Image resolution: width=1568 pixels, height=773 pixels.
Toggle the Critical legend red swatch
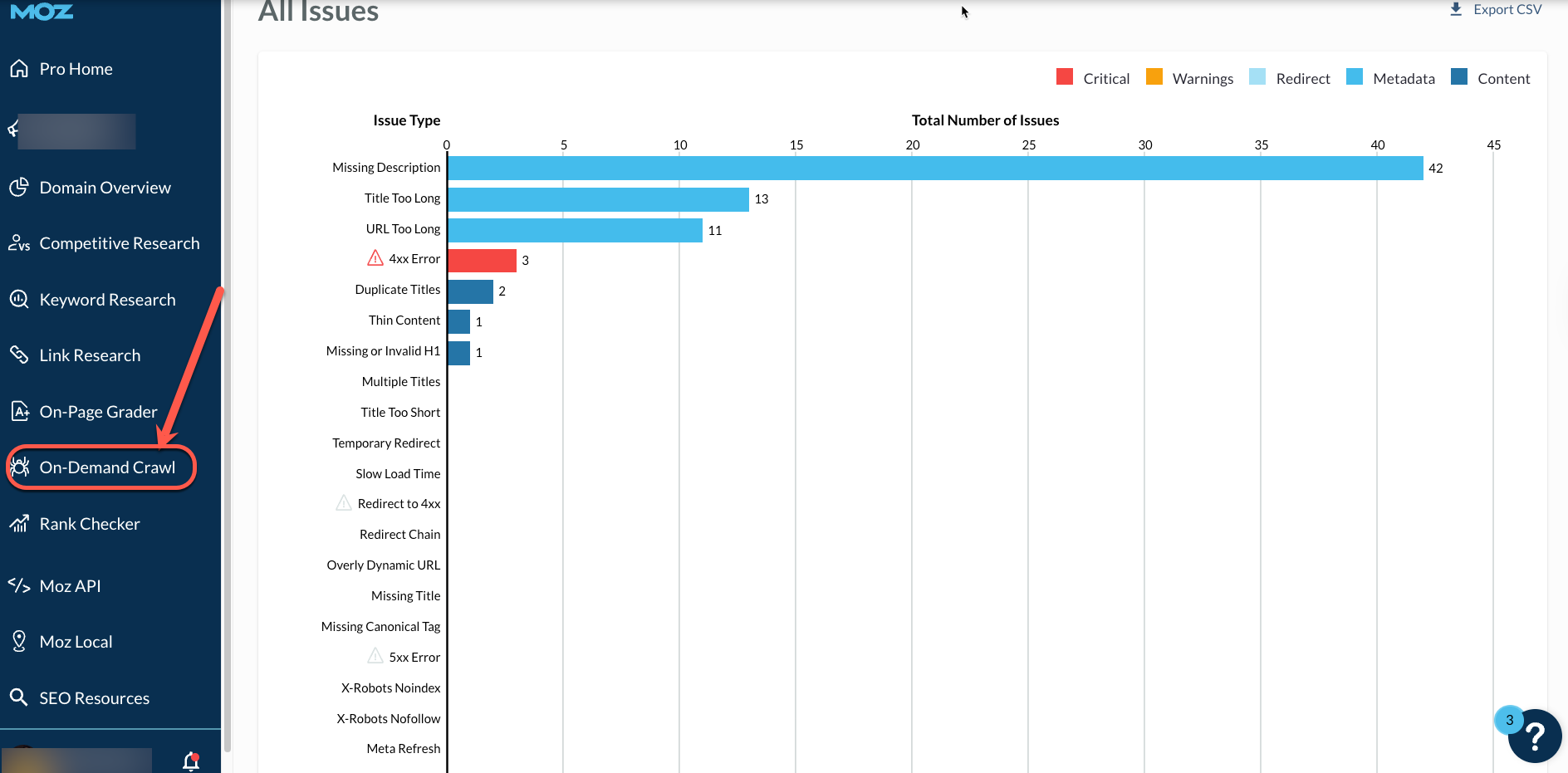[x=1065, y=77]
